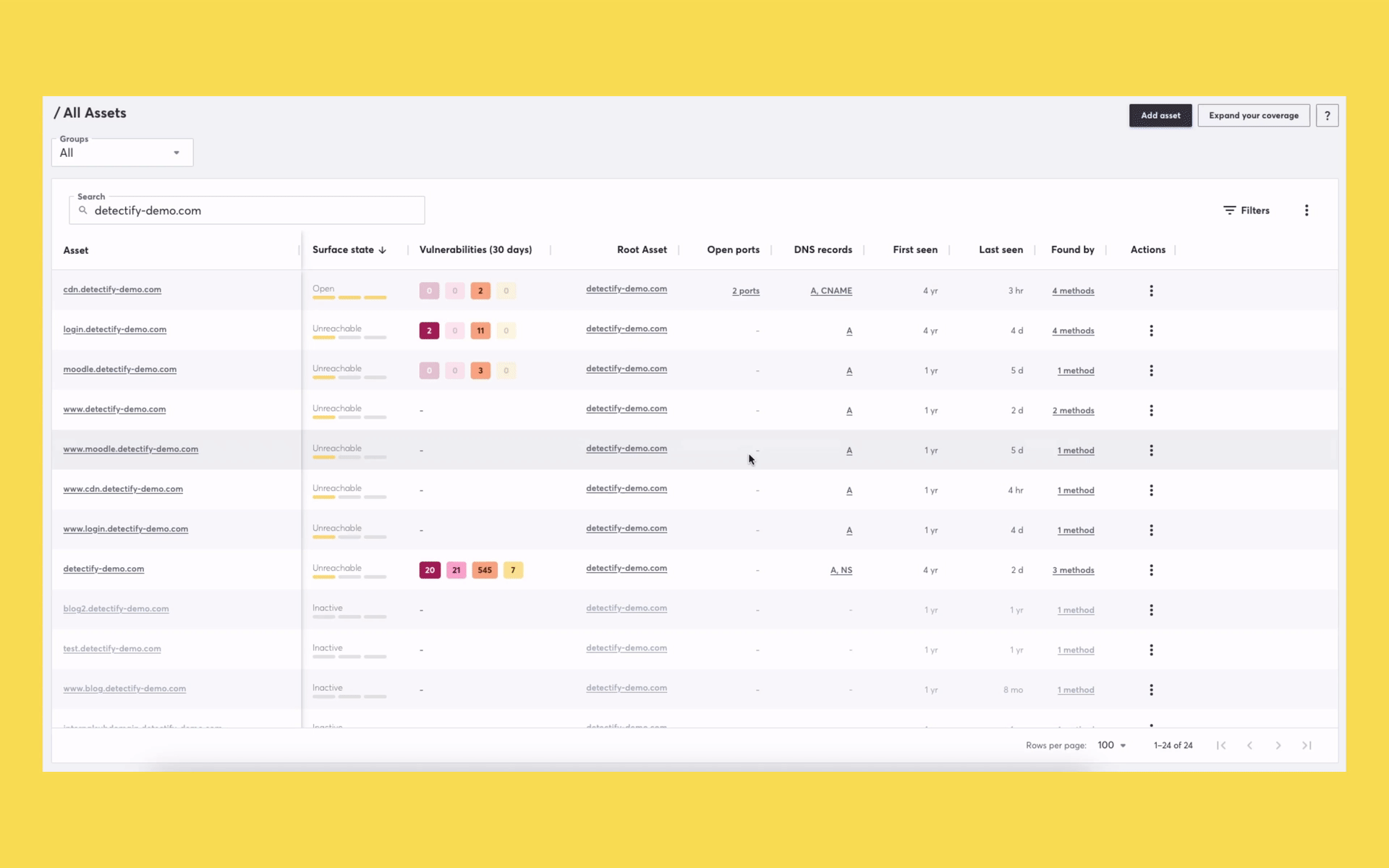The width and height of the screenshot is (1389, 868).
Task: Sort by the Last seen column header
Action: coord(1001,250)
